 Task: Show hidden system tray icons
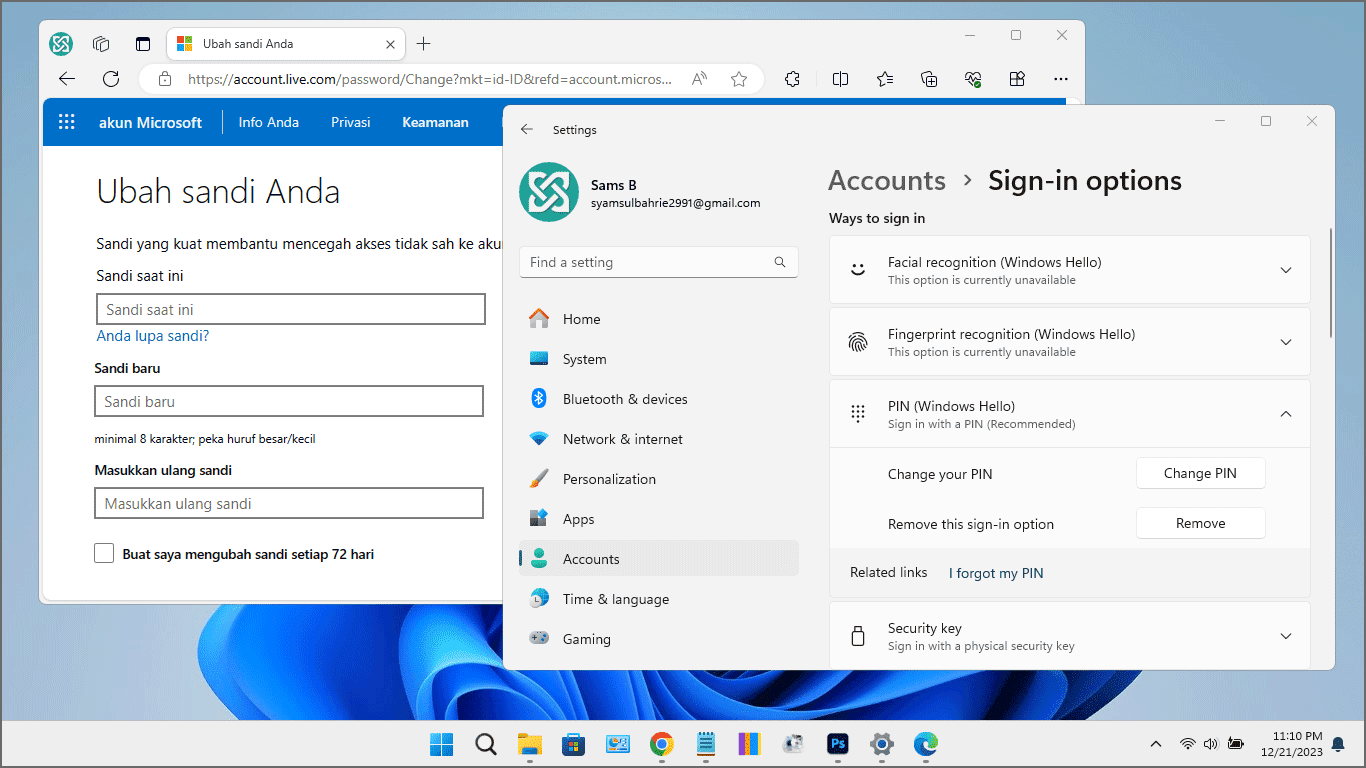click(1156, 744)
